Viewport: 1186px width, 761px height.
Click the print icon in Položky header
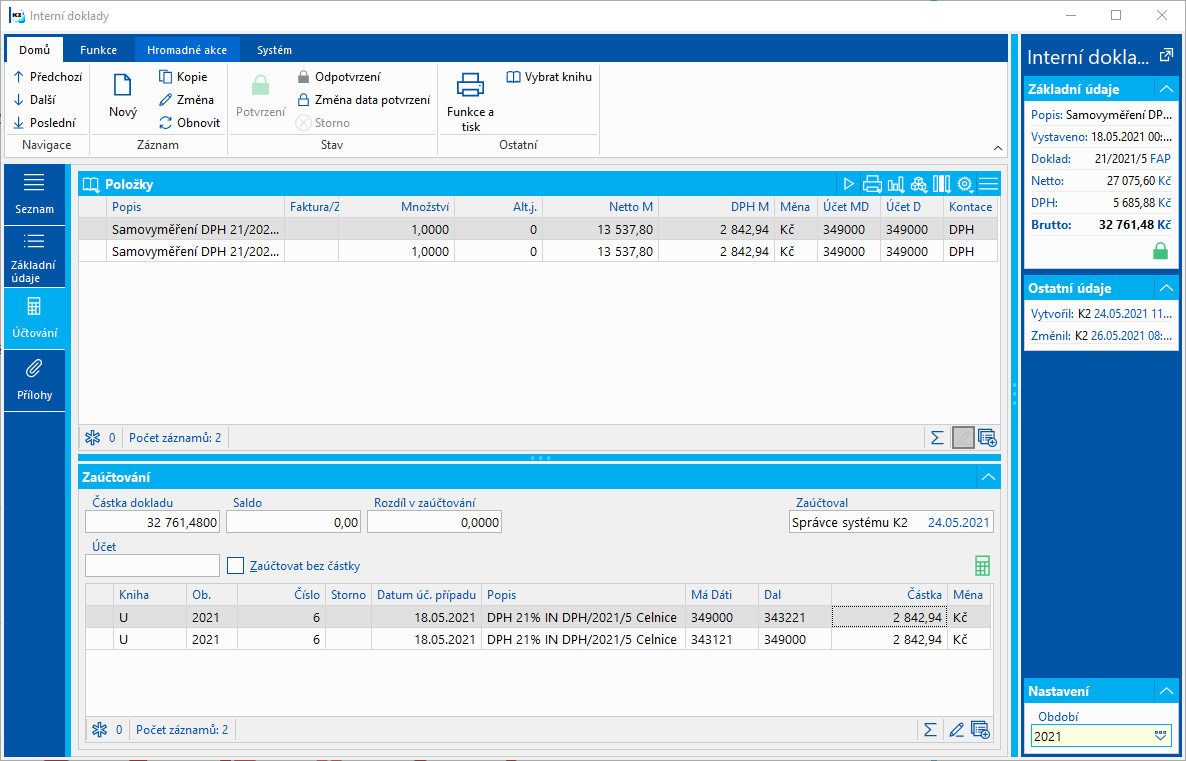tap(872, 184)
